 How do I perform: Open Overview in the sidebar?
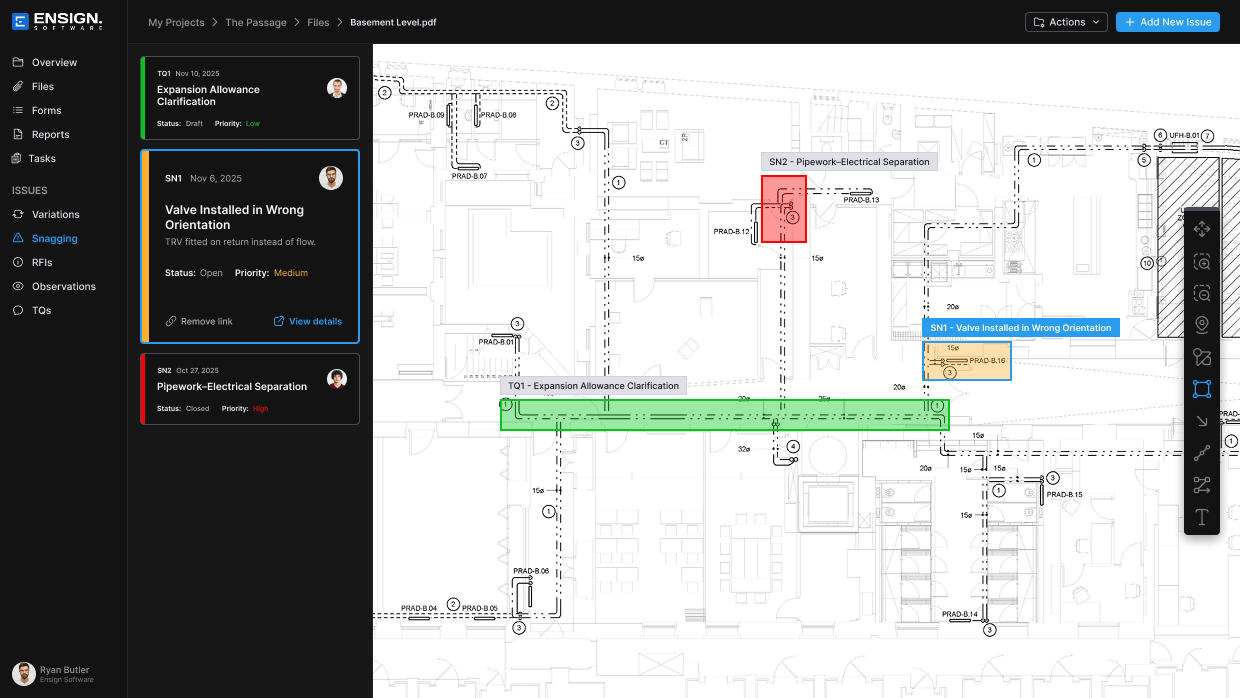(x=54, y=62)
